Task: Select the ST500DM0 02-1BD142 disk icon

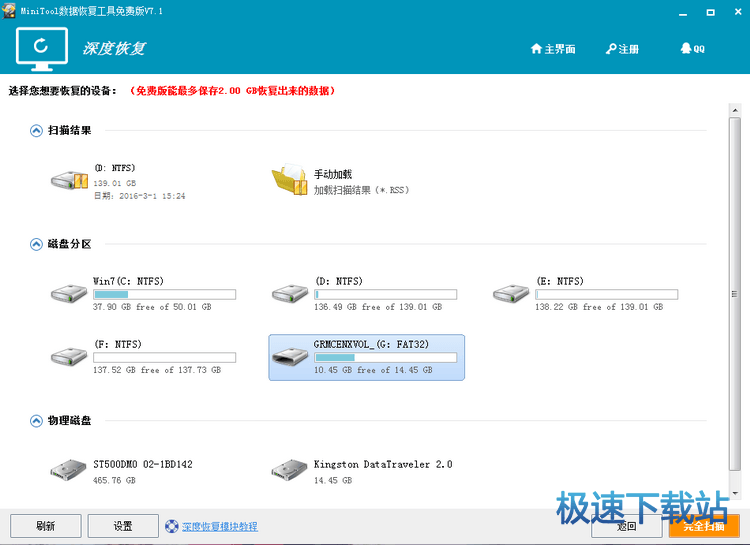Action: point(68,470)
